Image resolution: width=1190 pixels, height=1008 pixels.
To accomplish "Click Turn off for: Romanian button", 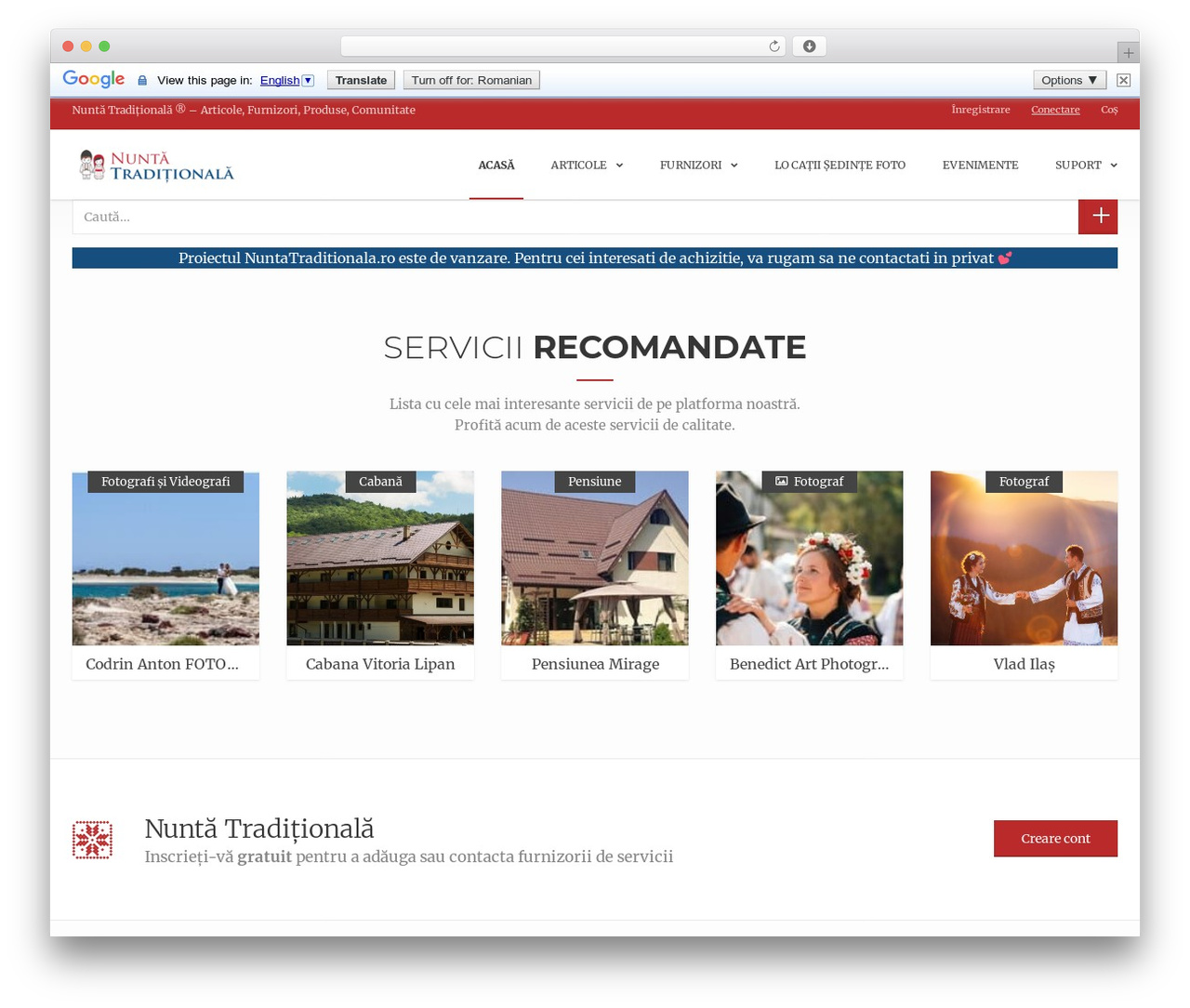I will coord(471,80).
